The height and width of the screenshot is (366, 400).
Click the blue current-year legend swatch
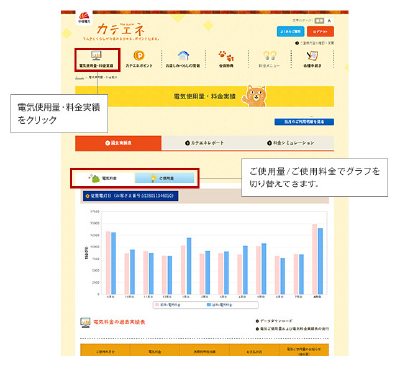click(209, 305)
